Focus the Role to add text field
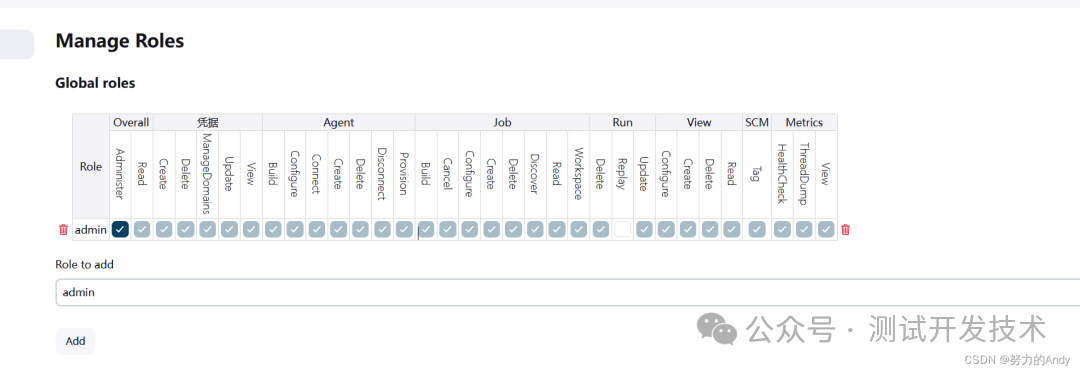 point(568,292)
